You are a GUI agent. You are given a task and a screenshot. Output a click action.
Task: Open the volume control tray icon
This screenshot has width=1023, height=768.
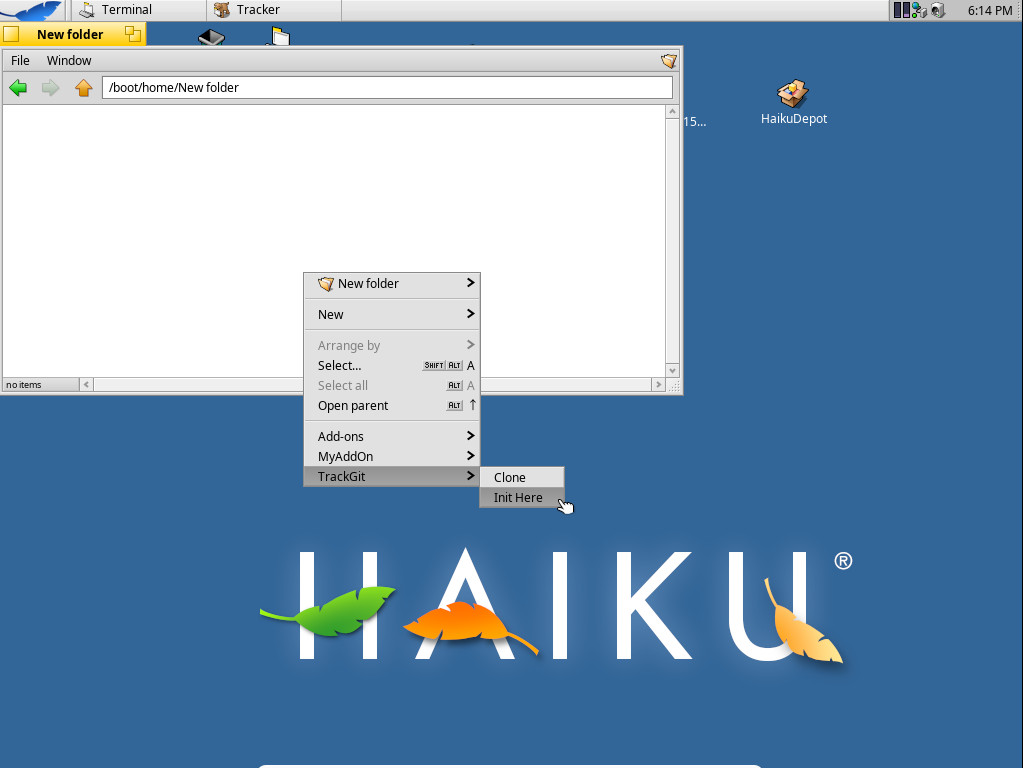(938, 10)
